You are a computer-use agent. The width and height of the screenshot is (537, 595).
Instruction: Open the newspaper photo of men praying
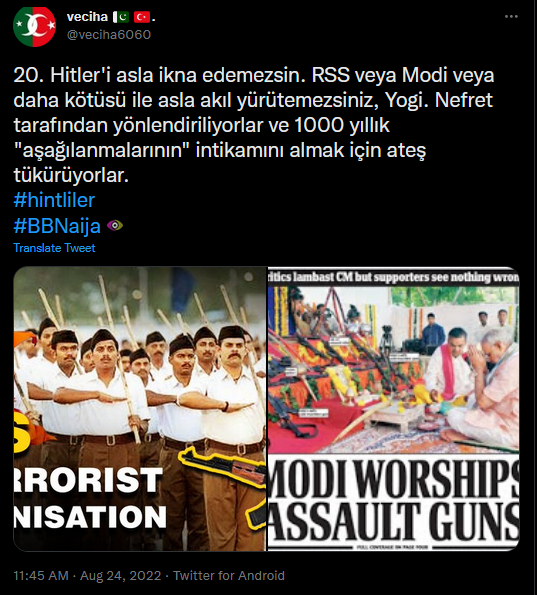pyautogui.click(x=394, y=409)
